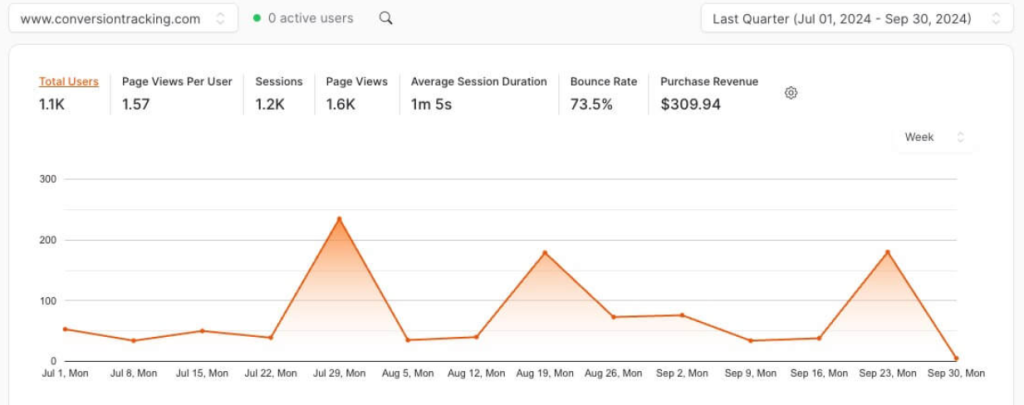Select the Total Users metric tab
1024x405 pixels.
pos(68,82)
